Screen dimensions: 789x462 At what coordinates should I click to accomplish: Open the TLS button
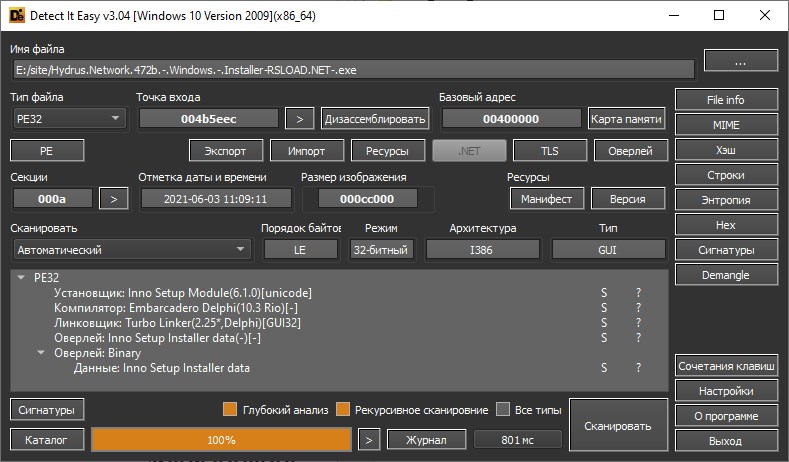point(549,150)
